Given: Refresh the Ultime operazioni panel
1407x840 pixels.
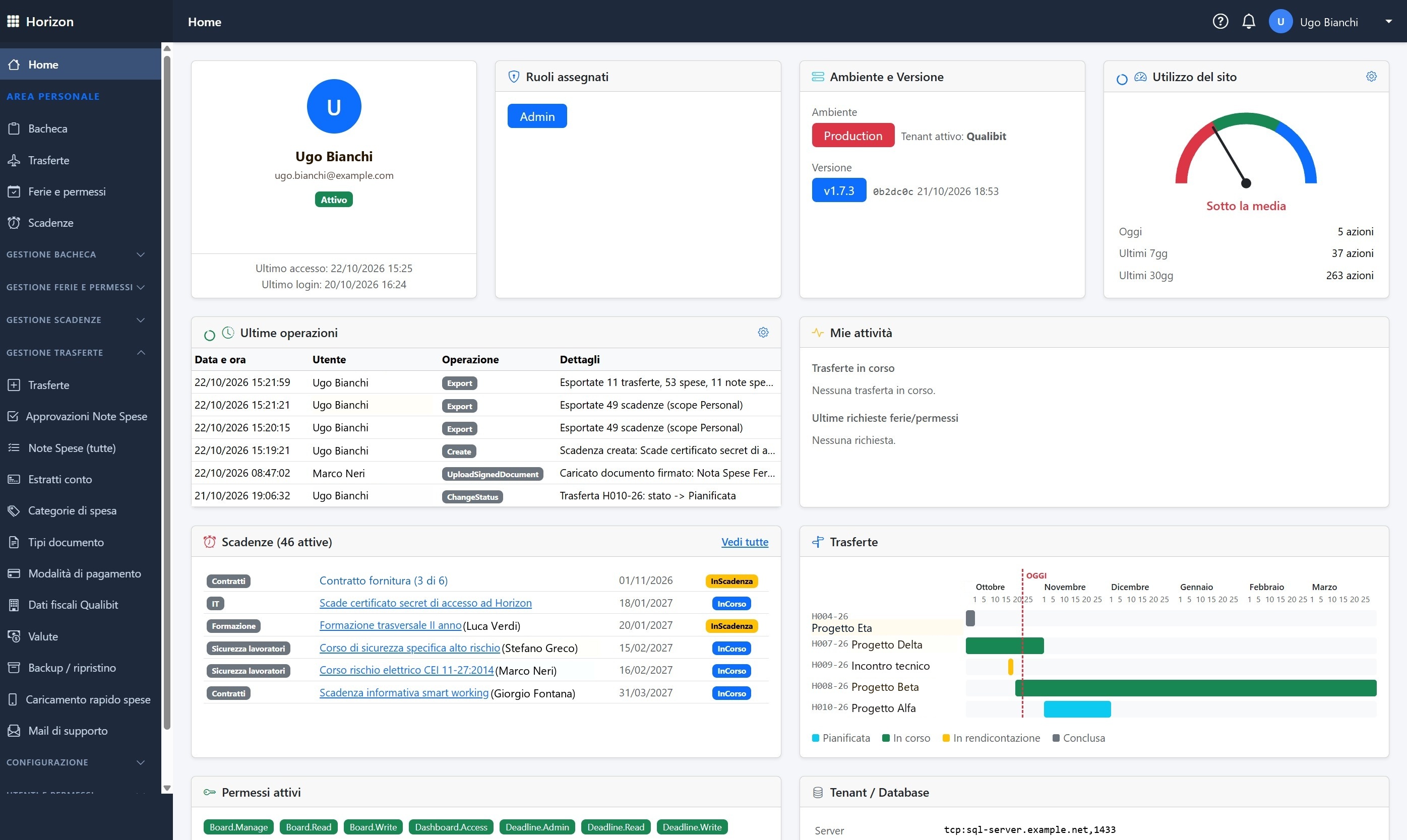Looking at the screenshot, I should [210, 335].
